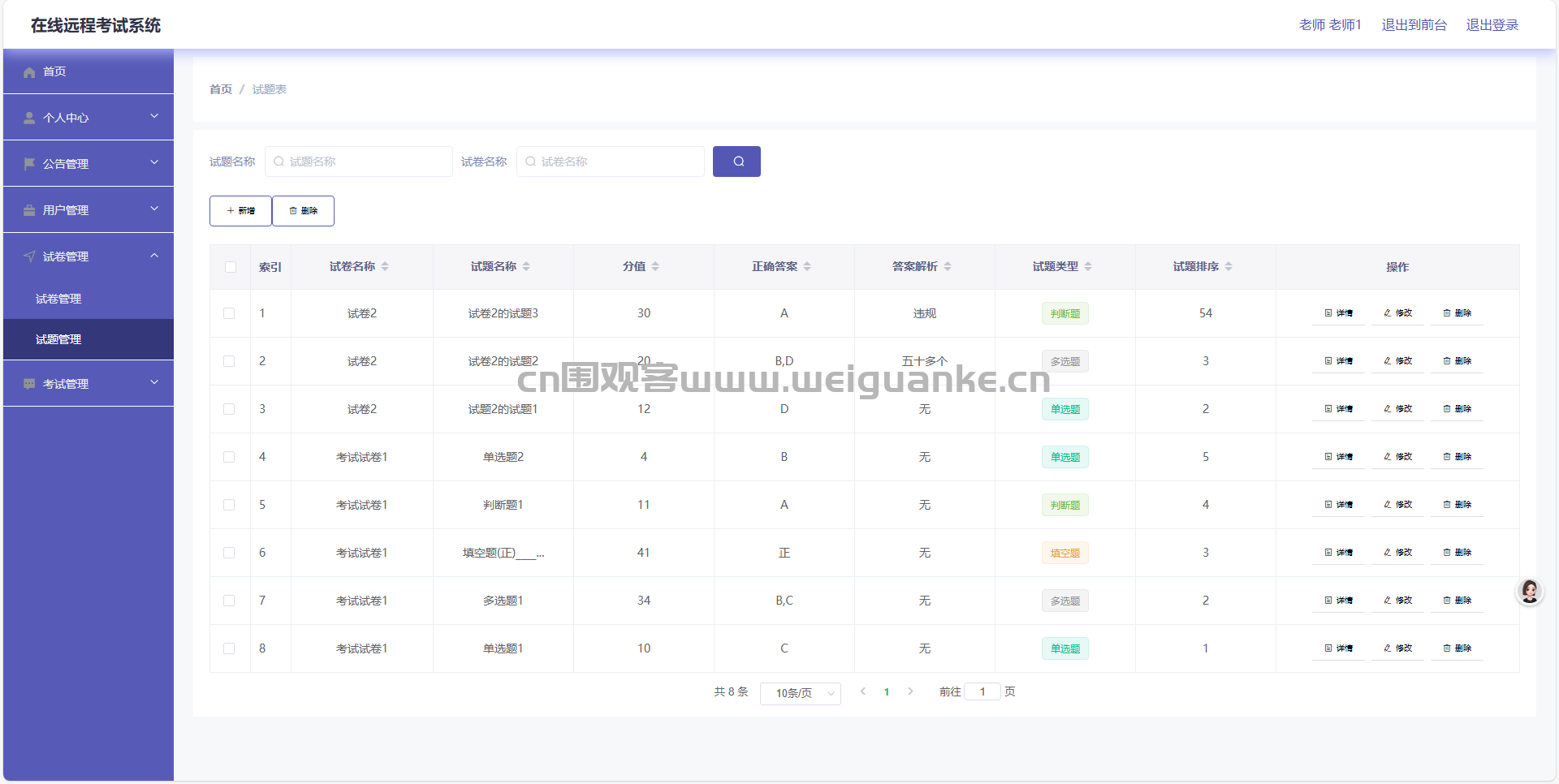Go to next page arrow

tap(910, 692)
